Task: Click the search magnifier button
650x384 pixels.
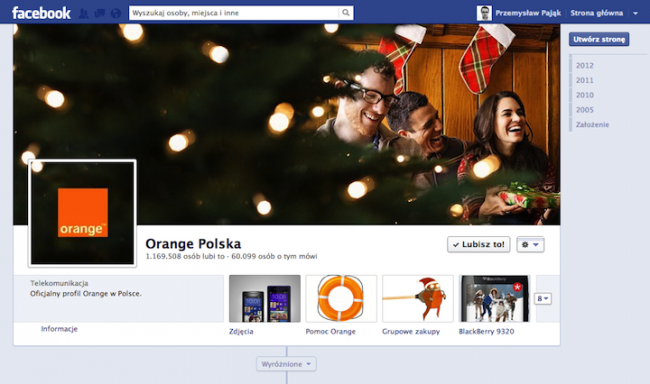Action: (346, 13)
